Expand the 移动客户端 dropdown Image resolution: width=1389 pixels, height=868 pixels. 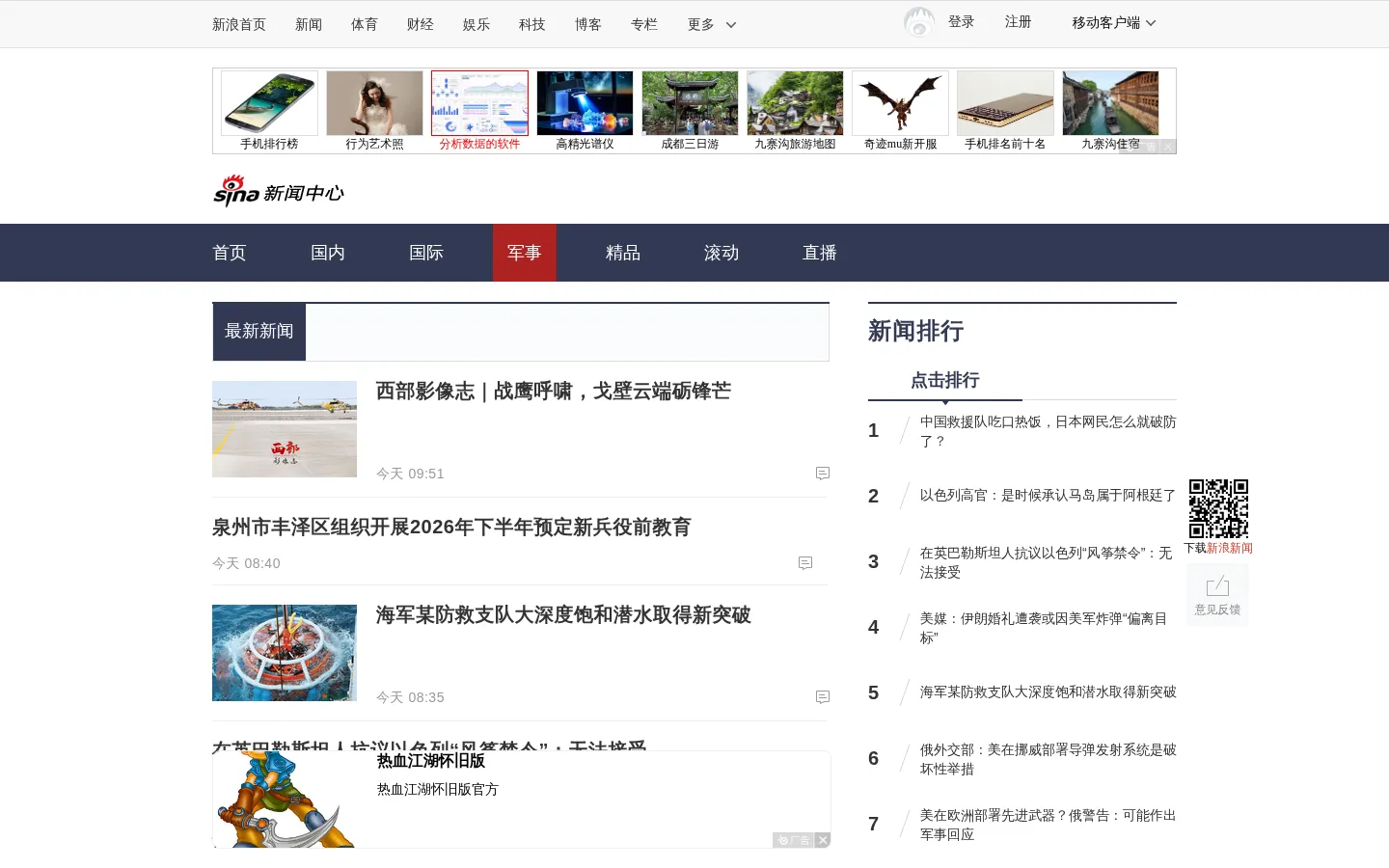(x=1114, y=22)
